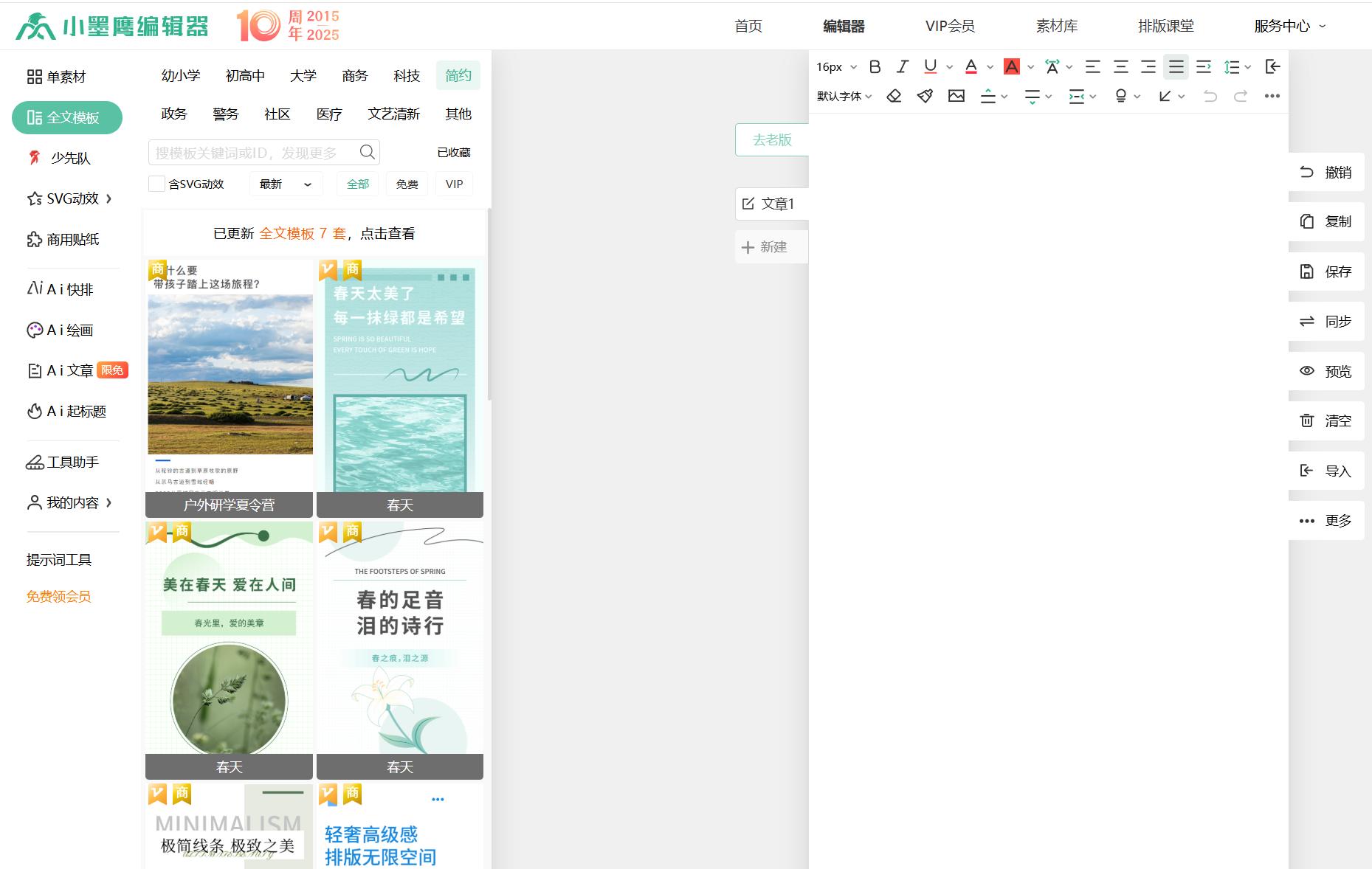Click the red text background color swatch

pos(1012,67)
